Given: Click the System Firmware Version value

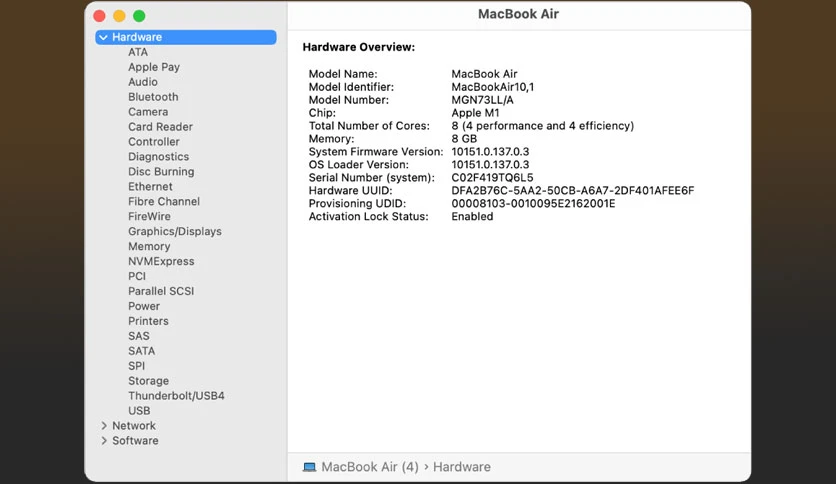Looking at the screenshot, I should point(490,151).
